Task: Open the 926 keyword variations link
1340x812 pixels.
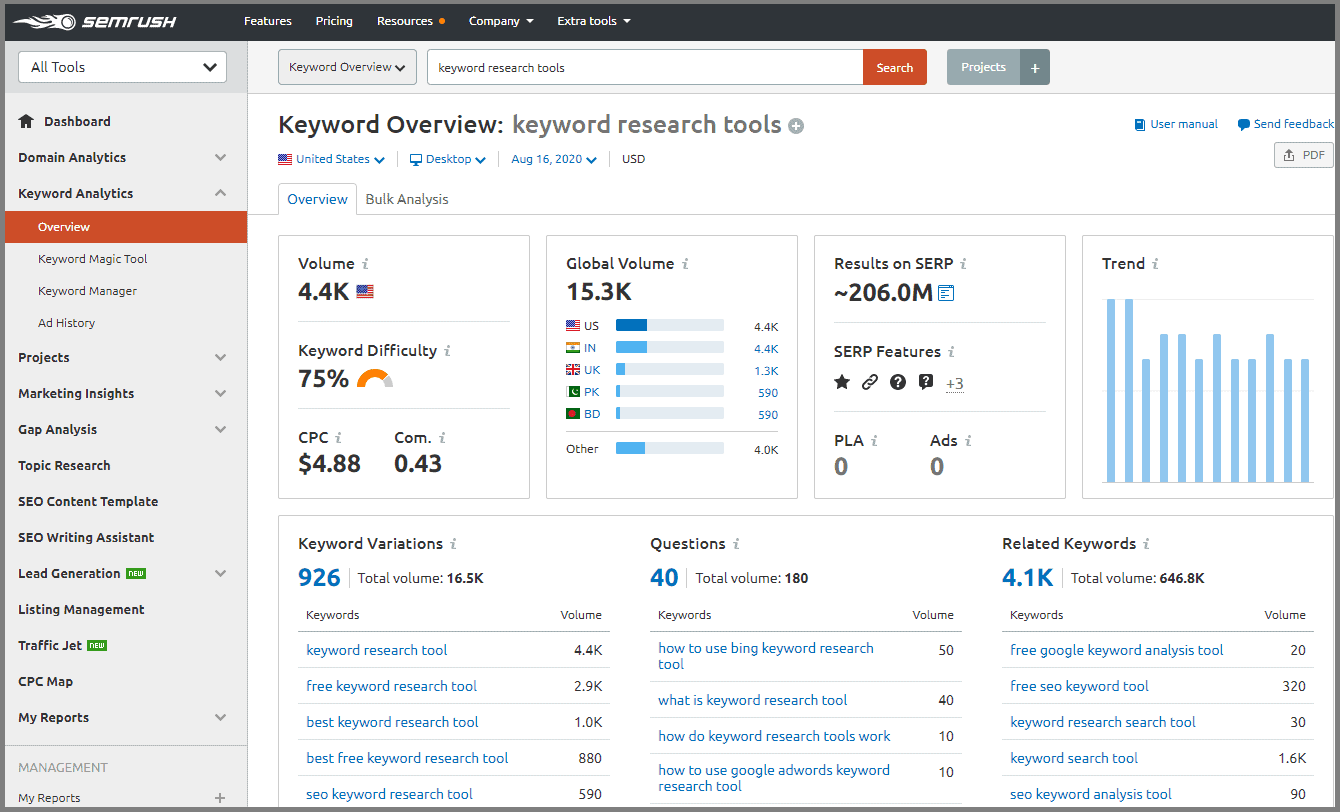Action: (x=319, y=577)
